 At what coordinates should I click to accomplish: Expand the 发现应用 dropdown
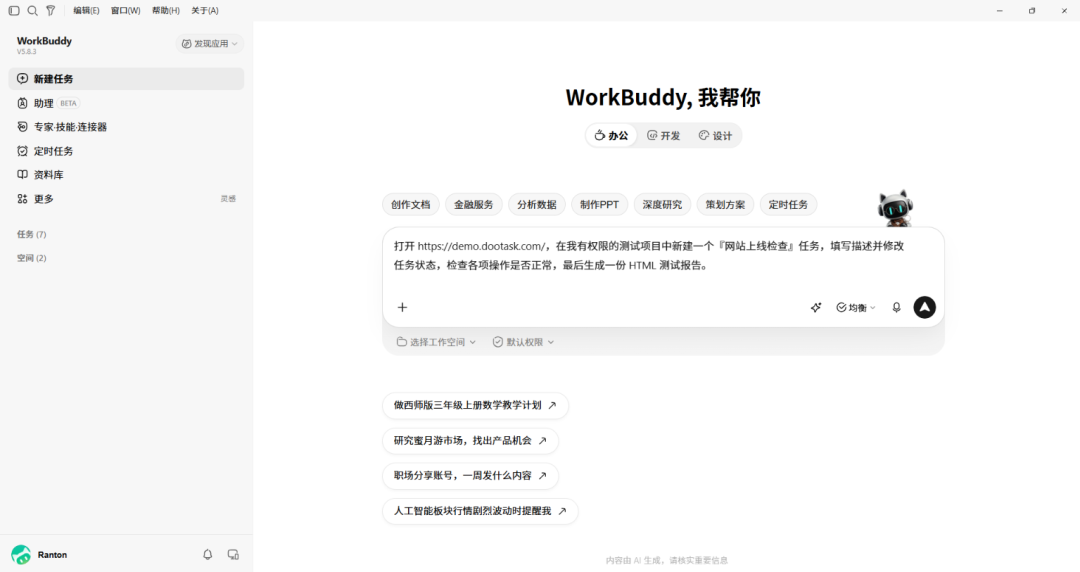tap(209, 43)
